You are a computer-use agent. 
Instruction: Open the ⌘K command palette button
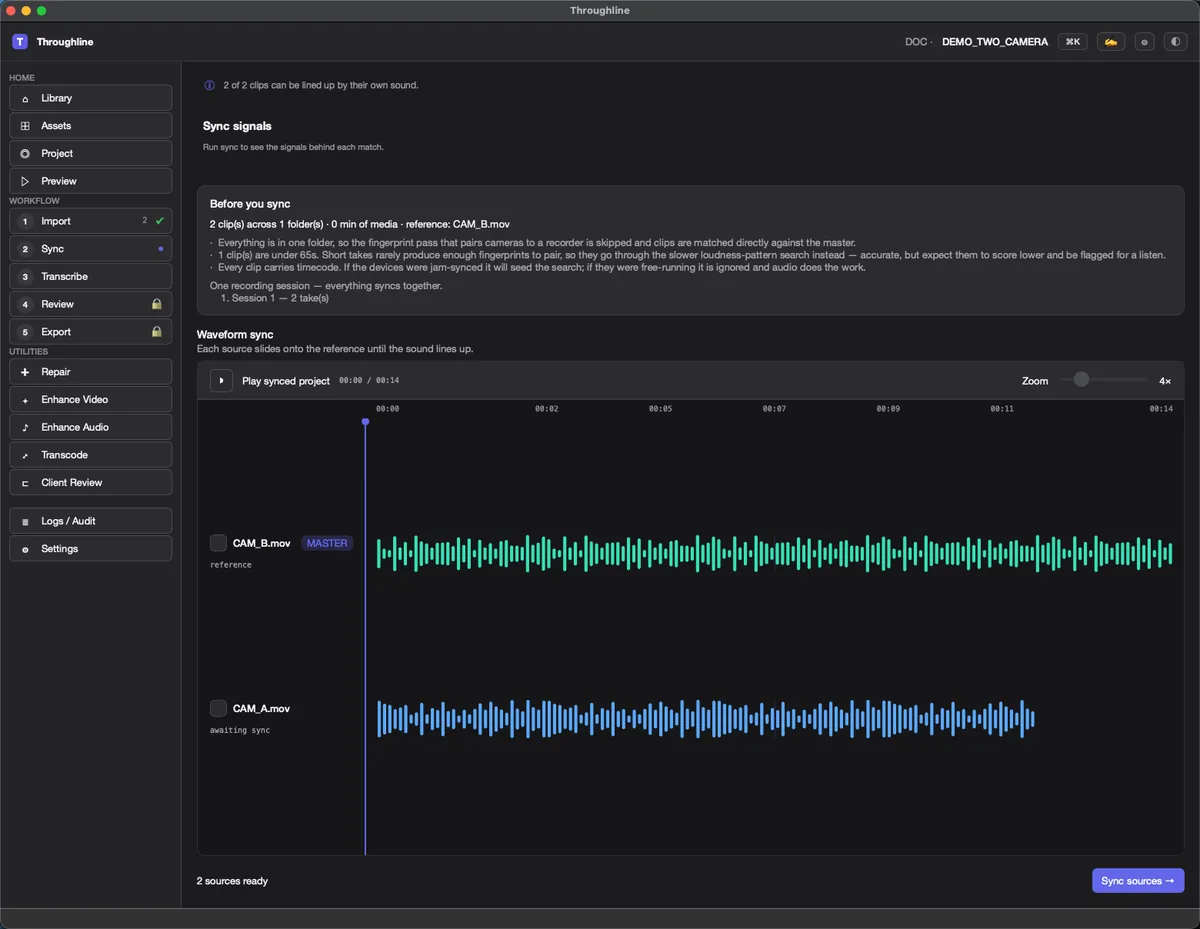click(1073, 42)
